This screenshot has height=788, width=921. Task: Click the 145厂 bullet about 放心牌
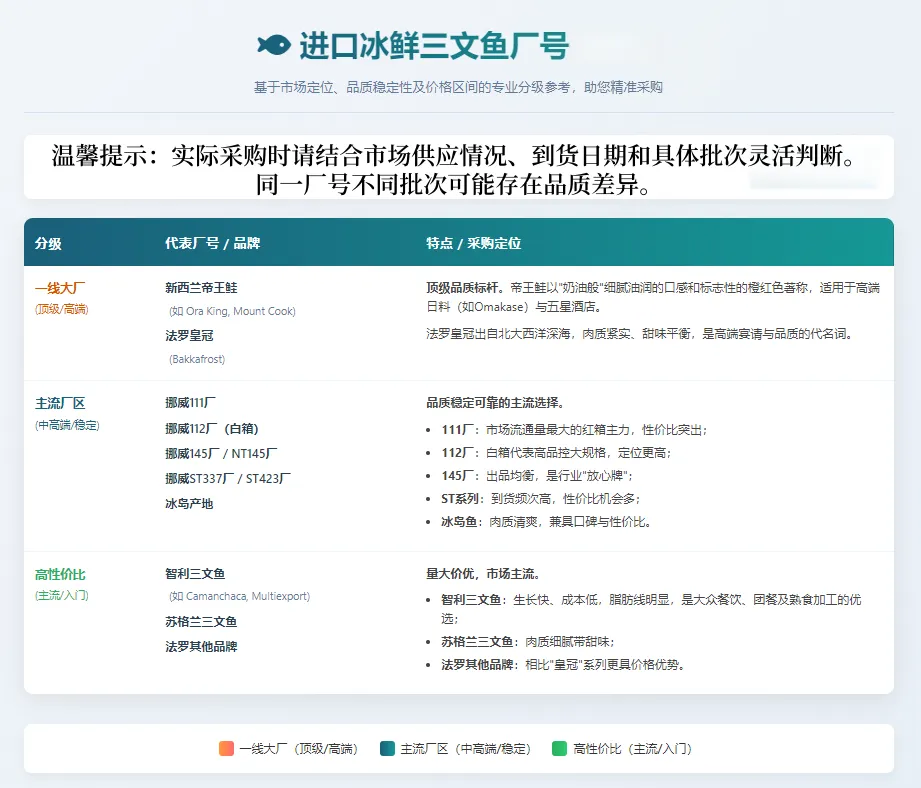(x=537, y=476)
